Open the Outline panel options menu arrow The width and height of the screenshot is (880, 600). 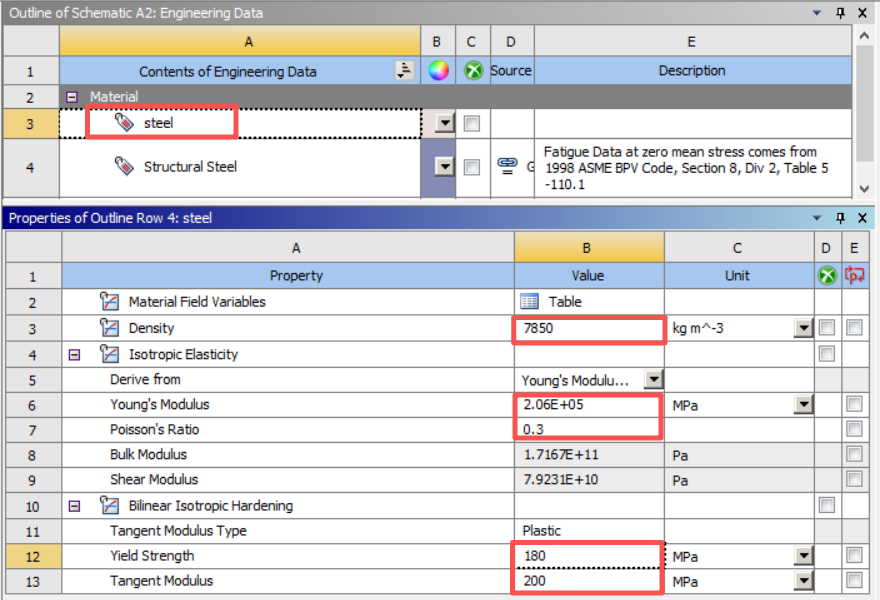tap(817, 12)
